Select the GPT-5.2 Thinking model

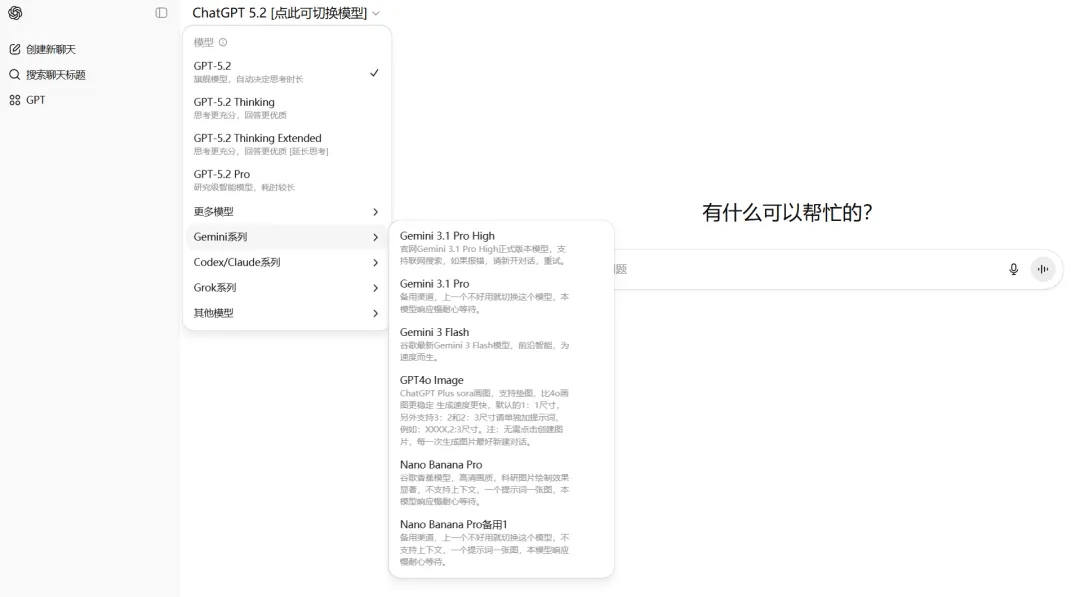point(287,108)
